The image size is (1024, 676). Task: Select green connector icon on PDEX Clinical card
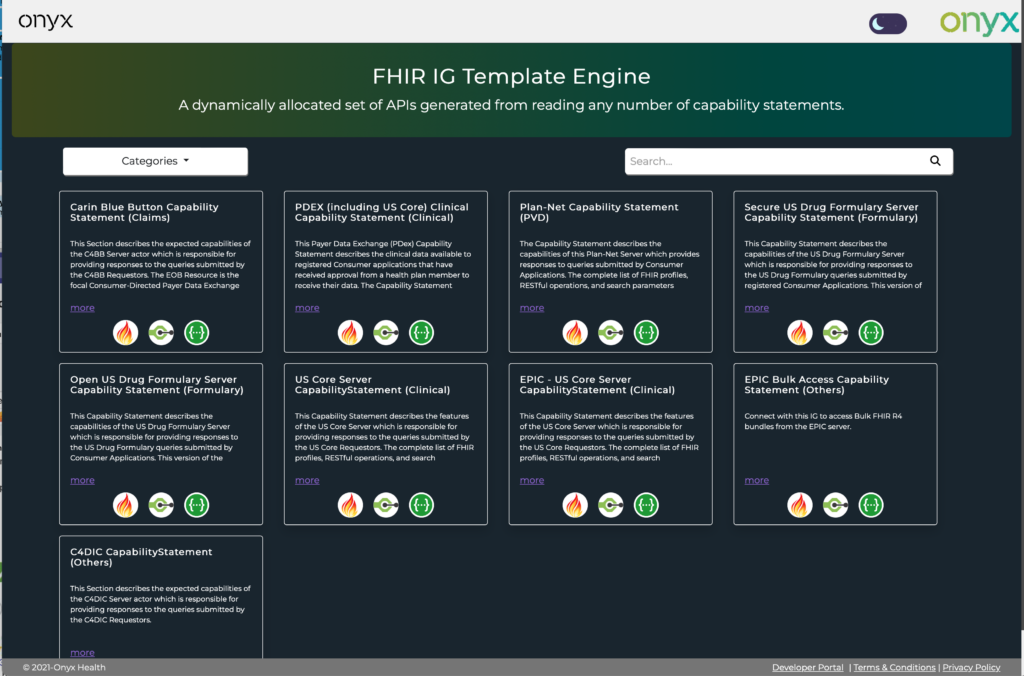pyautogui.click(x=386, y=332)
